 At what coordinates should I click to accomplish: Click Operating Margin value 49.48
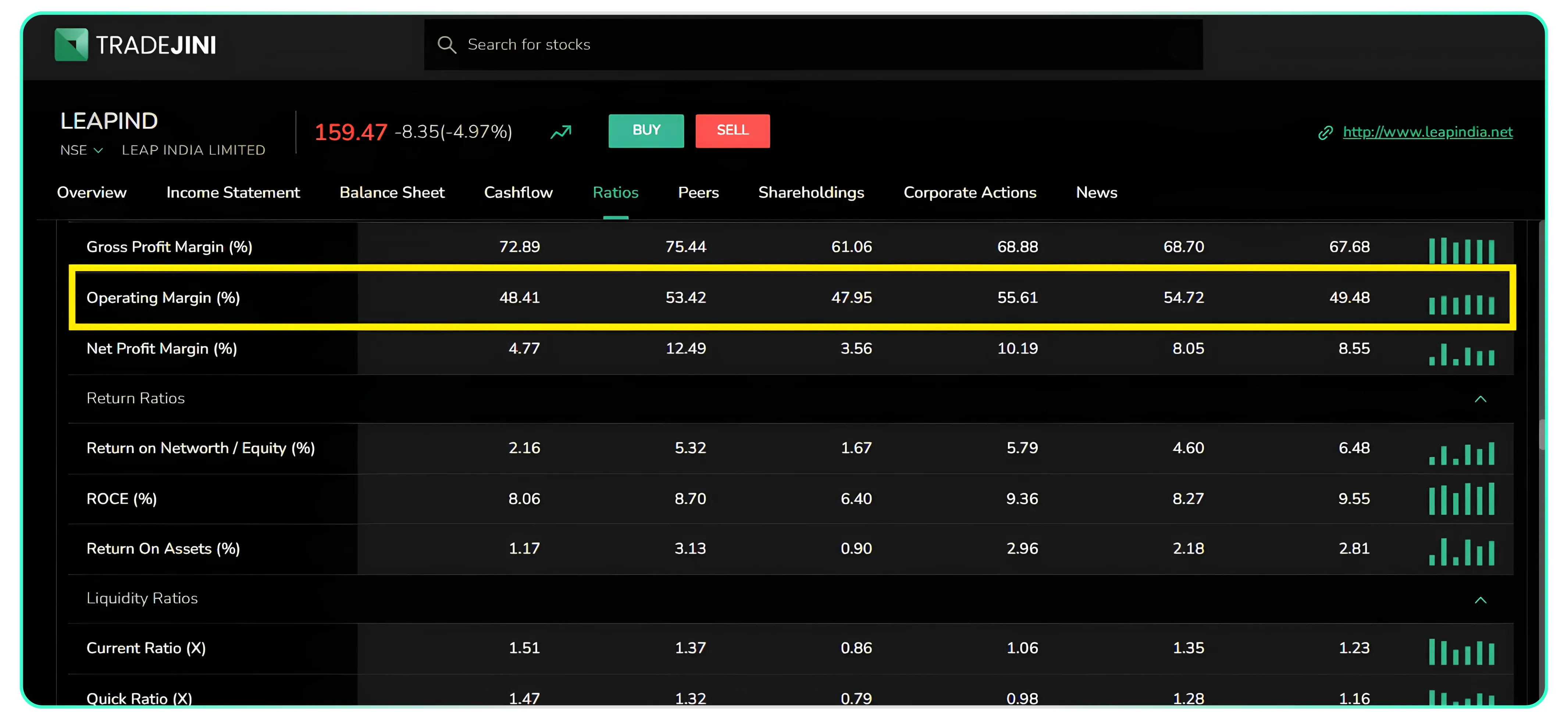coord(1350,298)
